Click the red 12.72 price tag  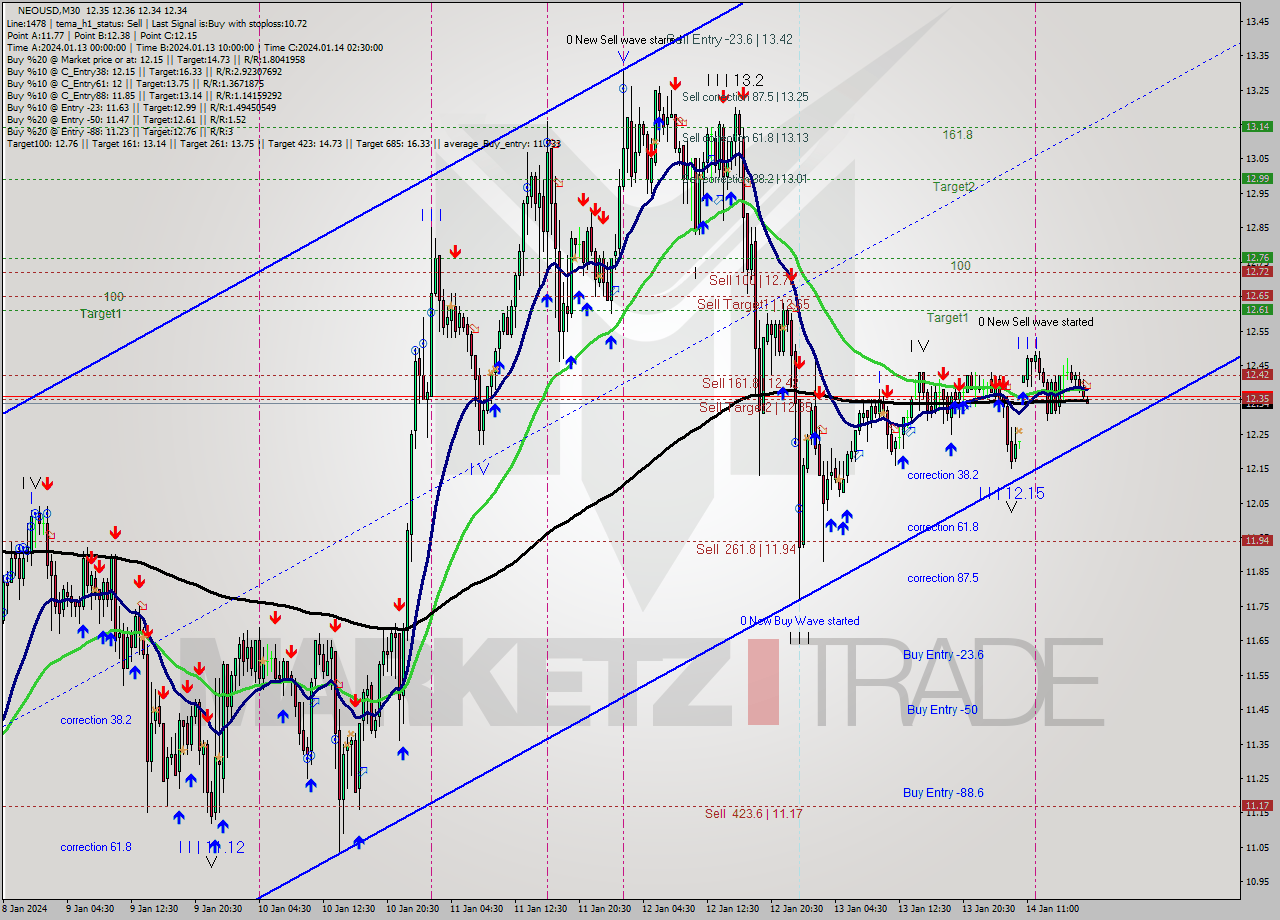(x=1256, y=271)
